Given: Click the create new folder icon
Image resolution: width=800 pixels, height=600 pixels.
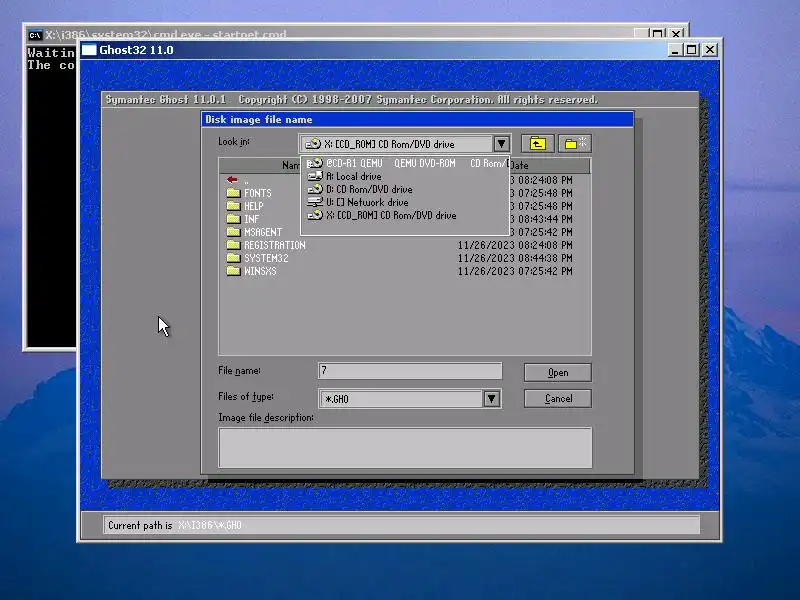Looking at the screenshot, I should pos(575,144).
